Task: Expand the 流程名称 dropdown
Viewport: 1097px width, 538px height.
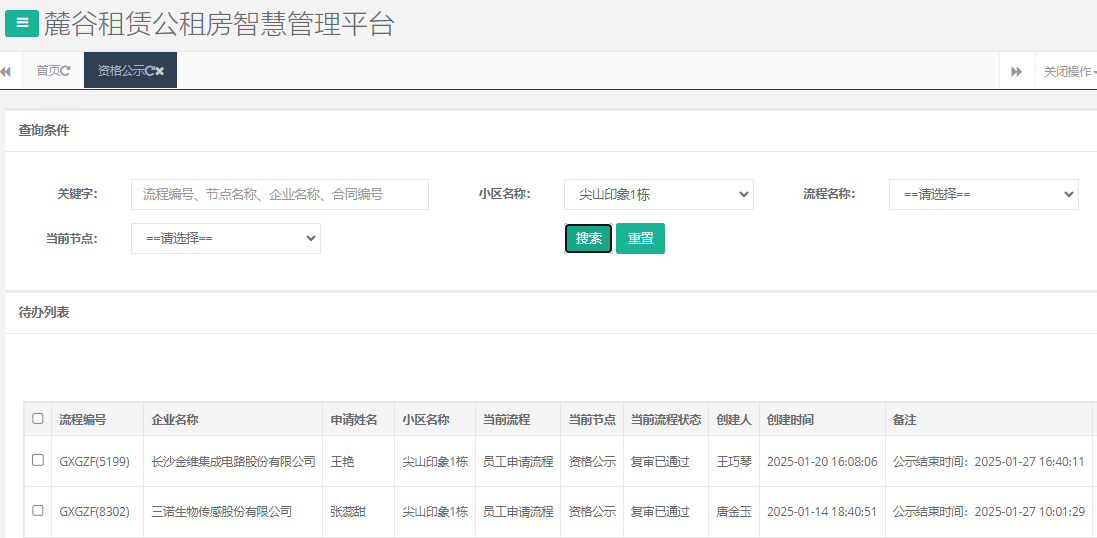Action: coord(983,195)
